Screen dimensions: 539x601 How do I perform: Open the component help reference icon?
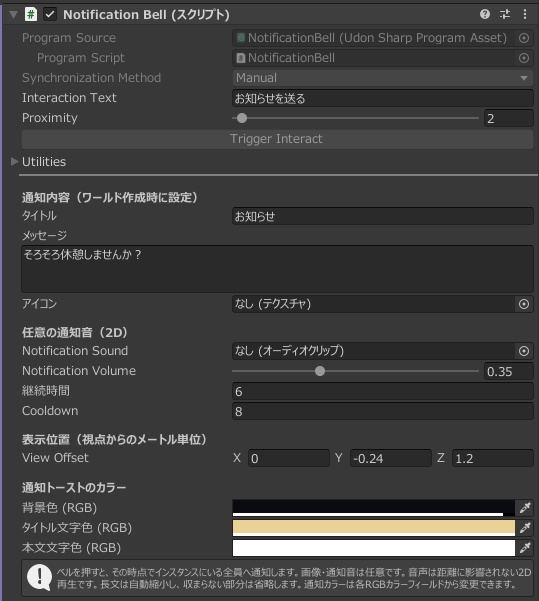click(x=485, y=14)
